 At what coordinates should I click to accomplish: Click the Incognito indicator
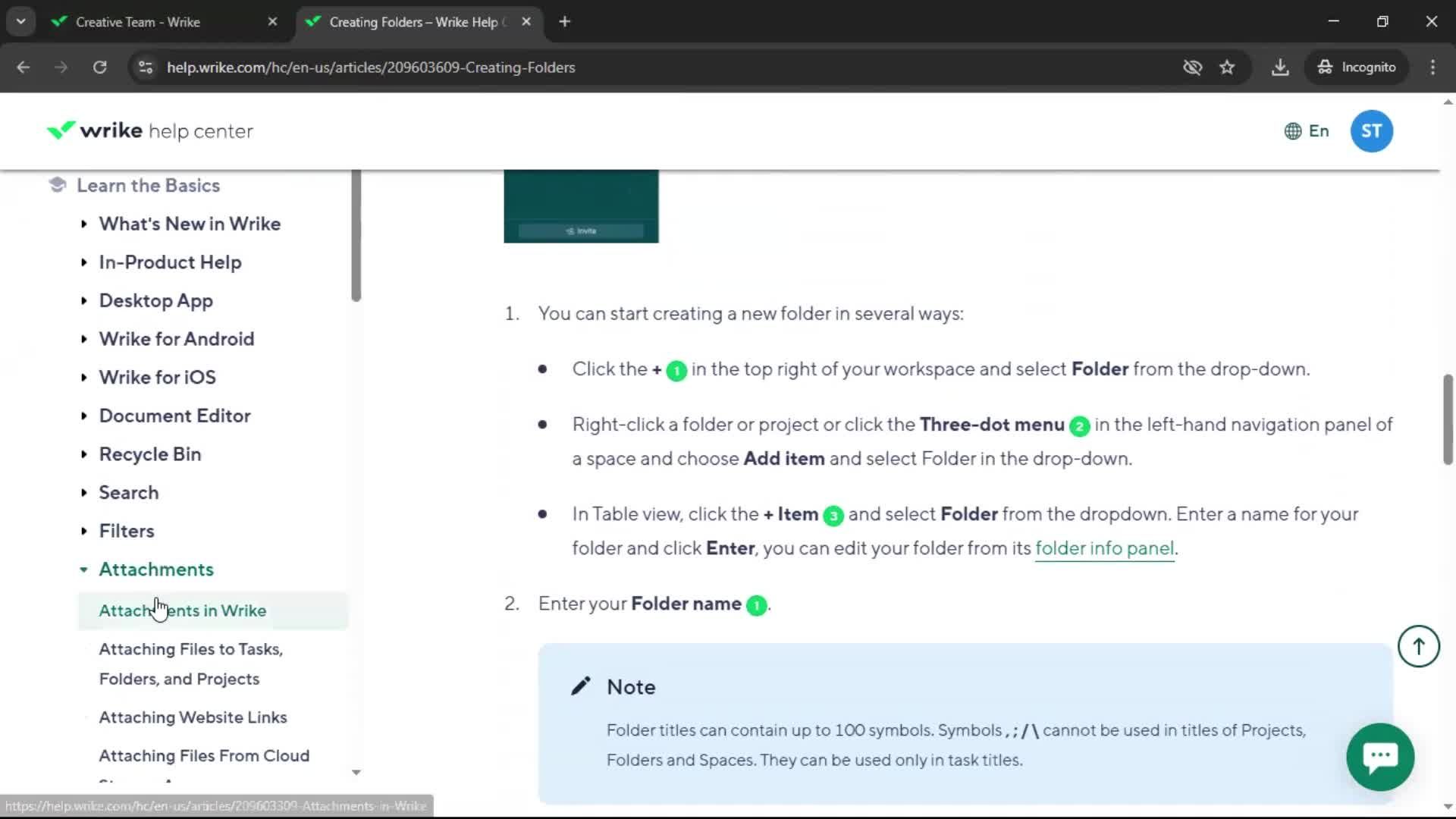(x=1356, y=67)
